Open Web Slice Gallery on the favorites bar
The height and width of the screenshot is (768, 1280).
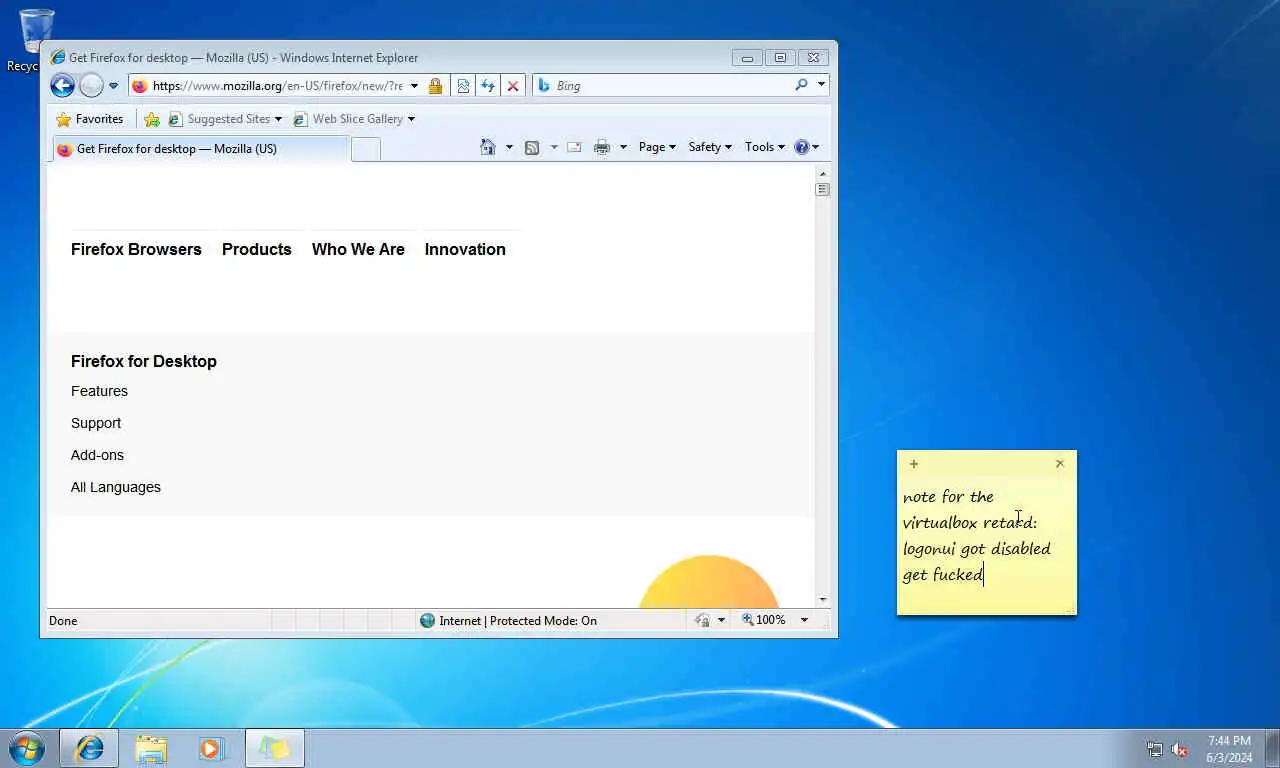tap(354, 119)
